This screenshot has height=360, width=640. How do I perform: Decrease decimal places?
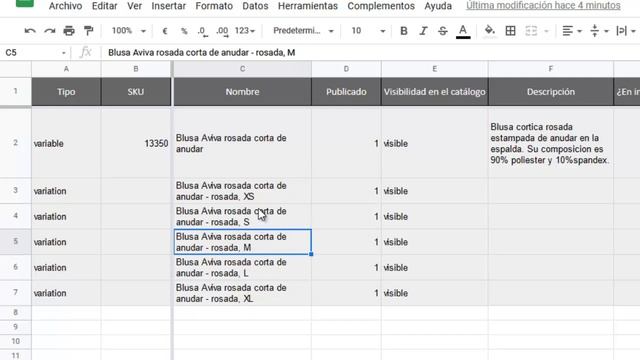coord(202,31)
